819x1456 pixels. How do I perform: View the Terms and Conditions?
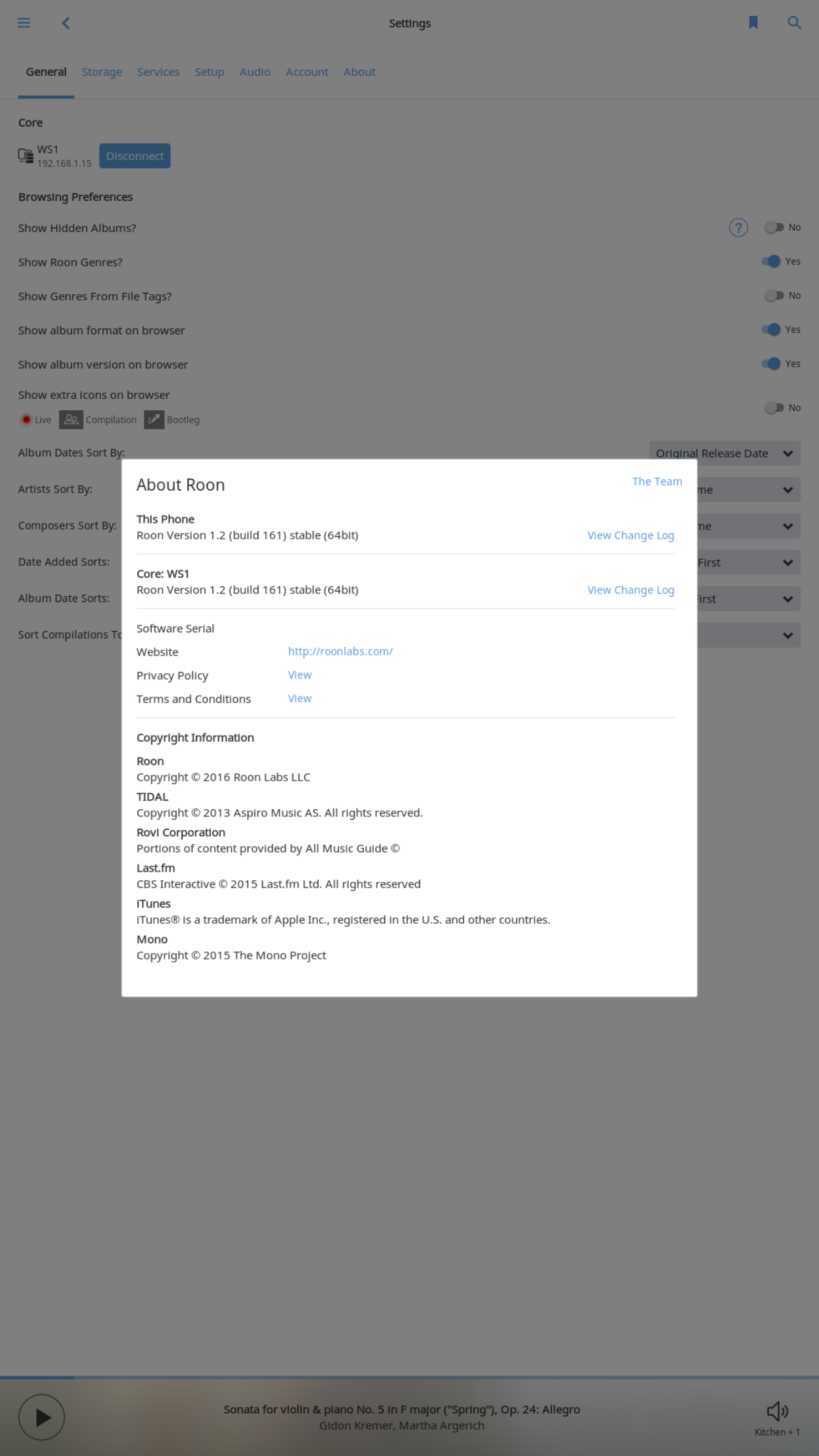(299, 698)
